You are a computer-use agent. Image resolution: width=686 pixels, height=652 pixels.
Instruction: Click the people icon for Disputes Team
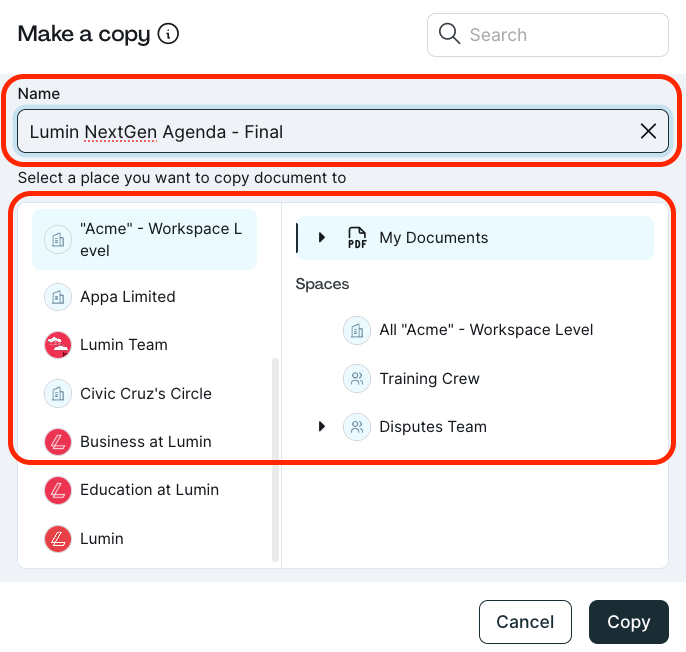coord(357,427)
